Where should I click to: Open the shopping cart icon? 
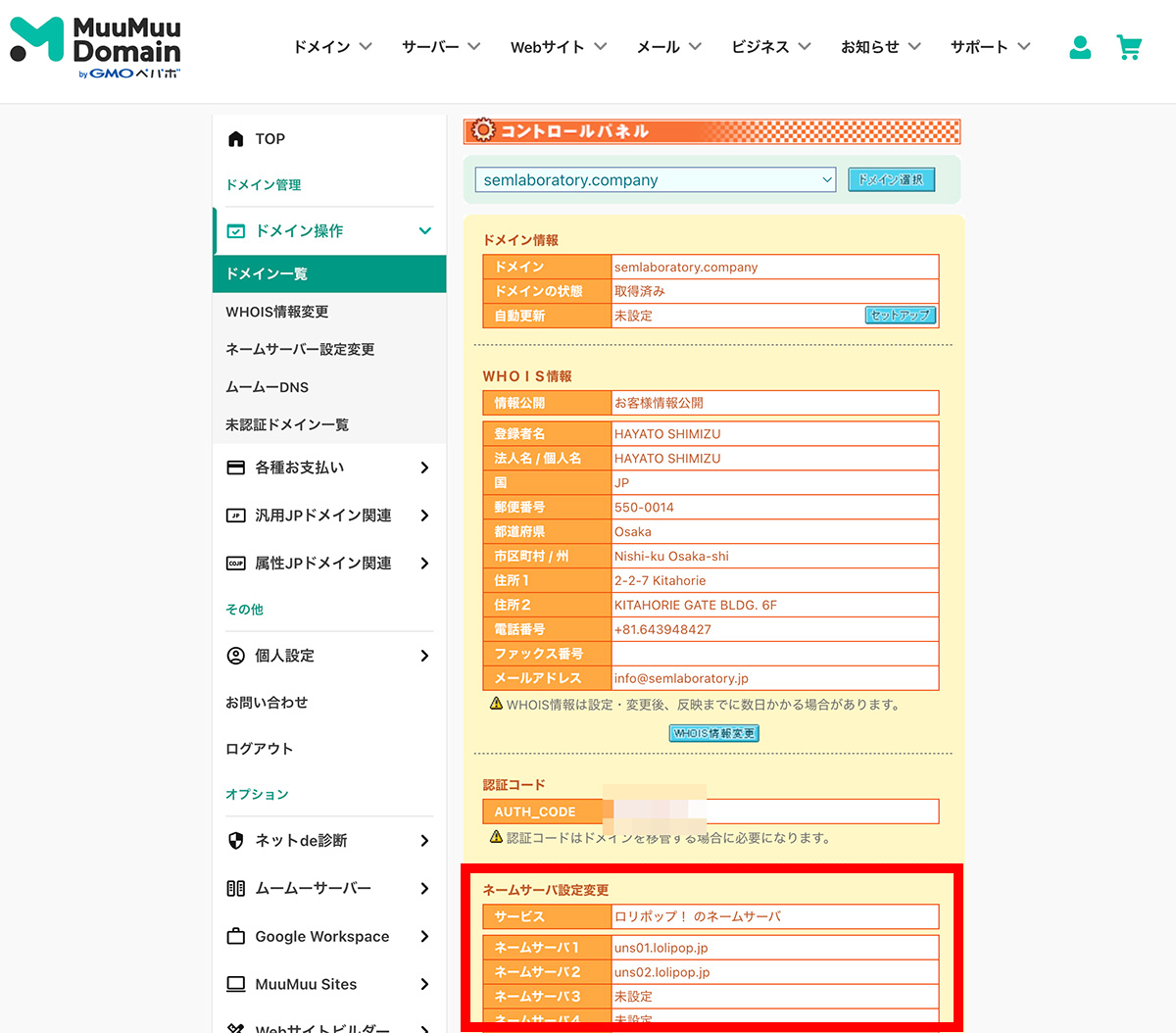(x=1129, y=47)
